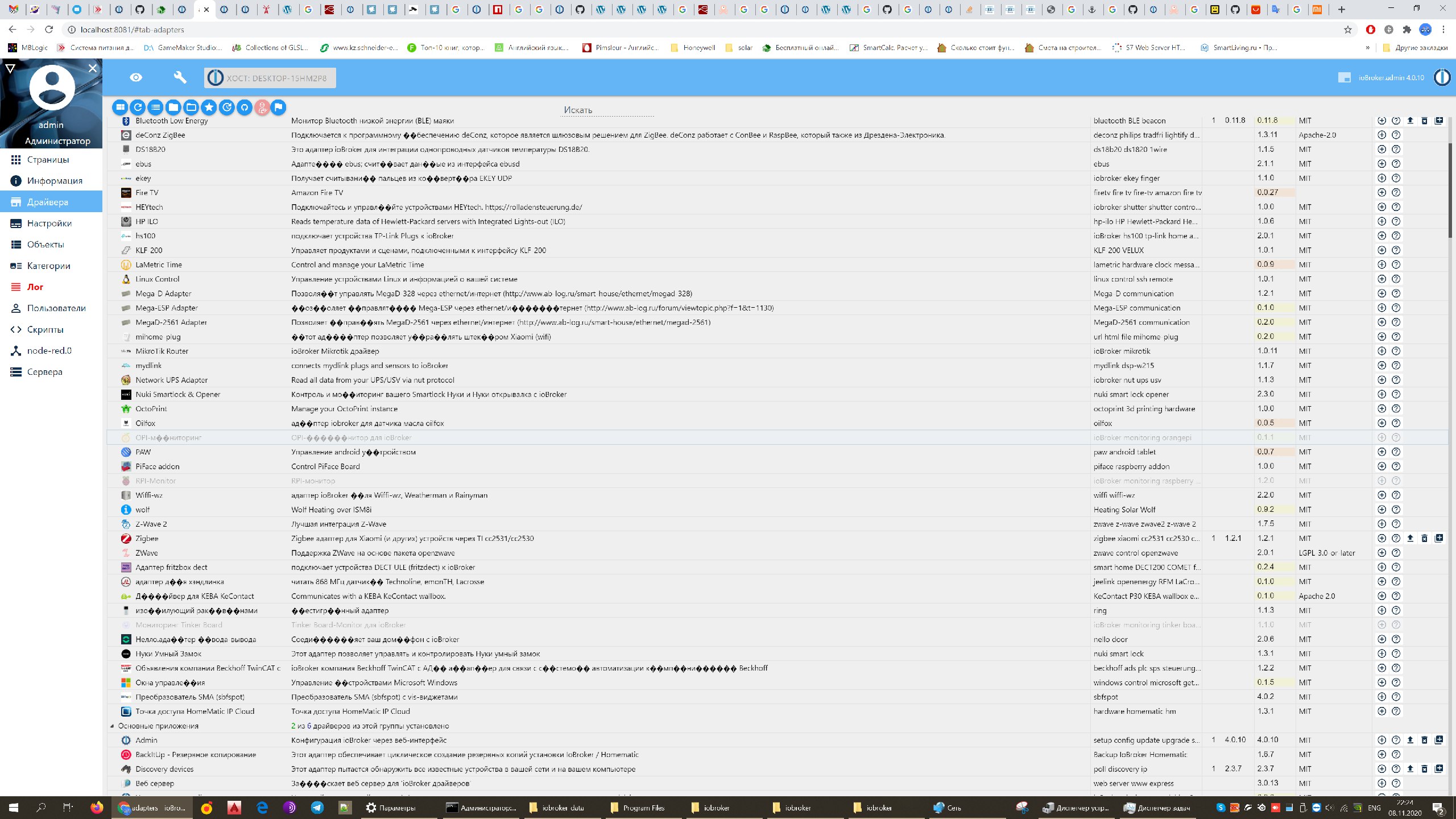The height and width of the screenshot is (819, 1456).
Task: Switch adapters to list view button
Action: (x=155, y=107)
